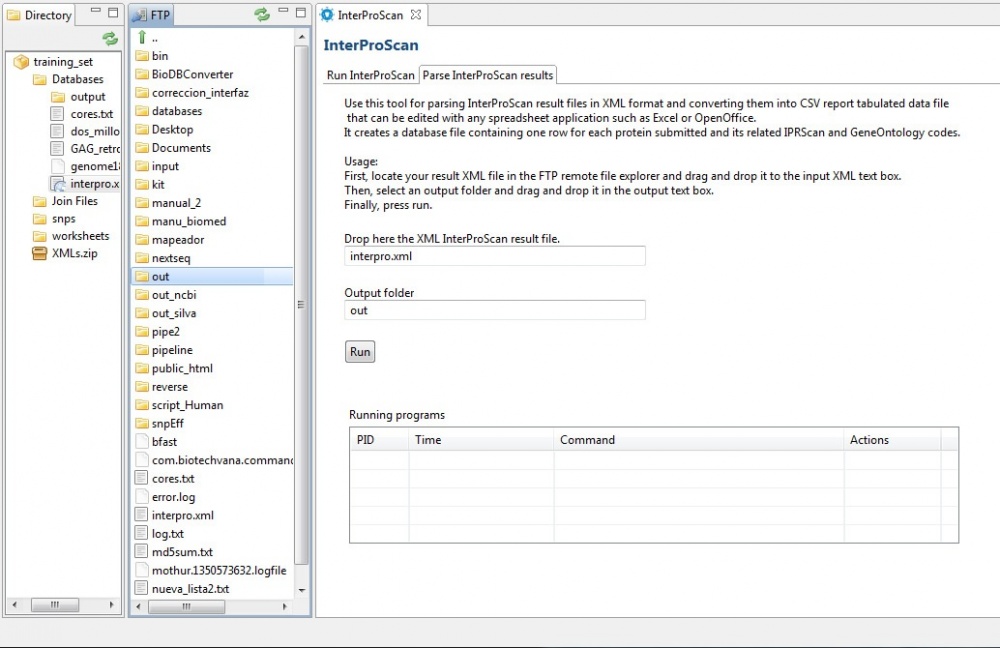Minimize the FTP panel

coord(283,12)
